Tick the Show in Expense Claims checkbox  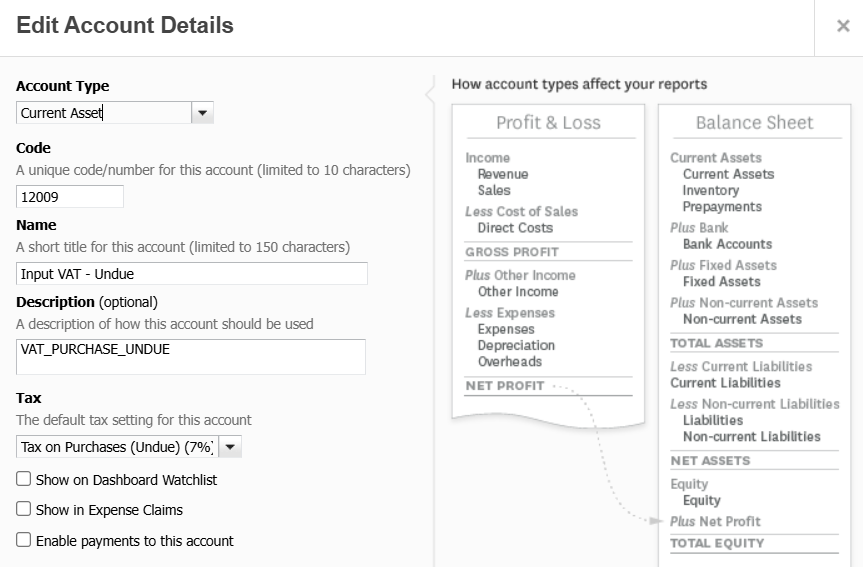24,510
